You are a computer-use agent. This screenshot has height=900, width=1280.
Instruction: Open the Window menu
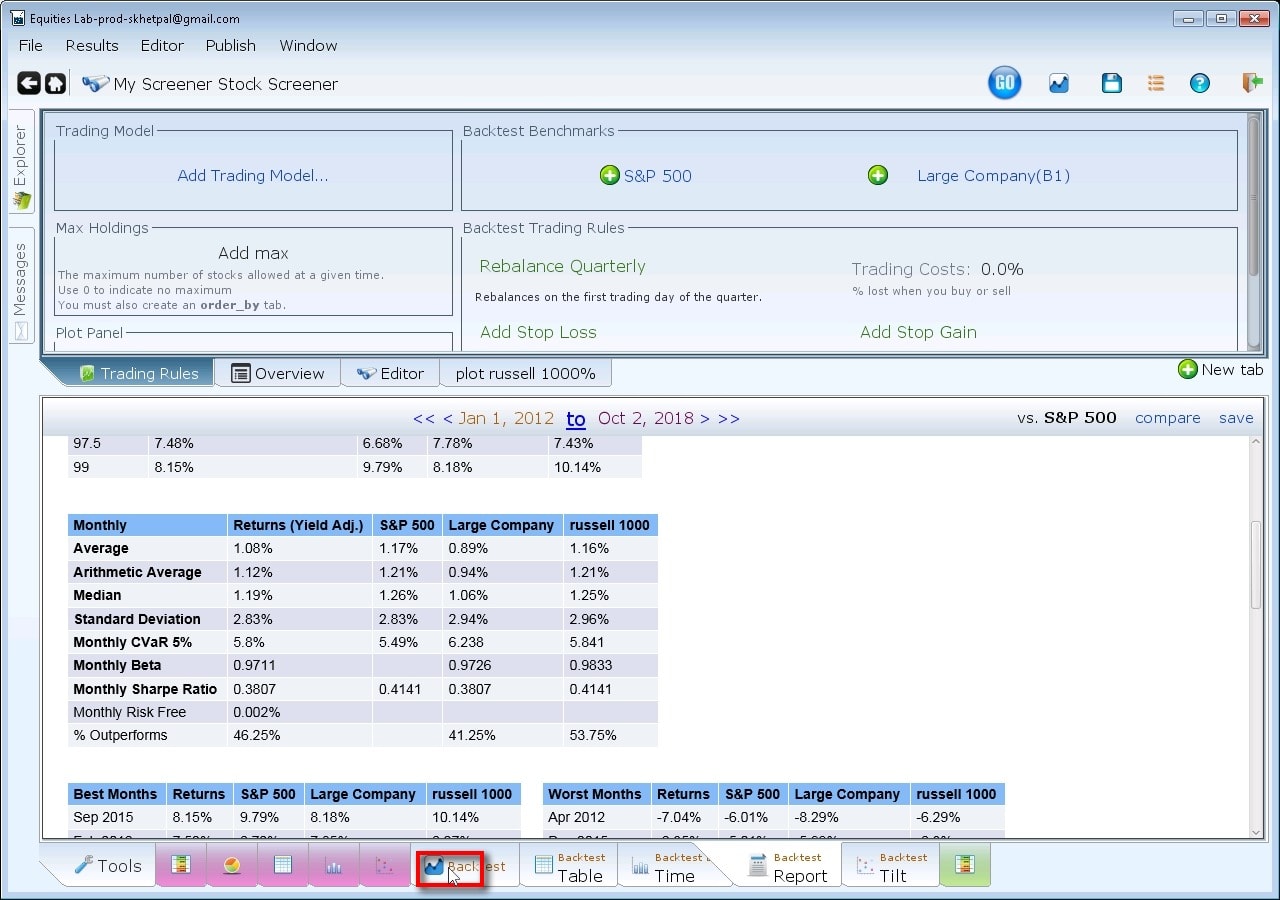(308, 45)
